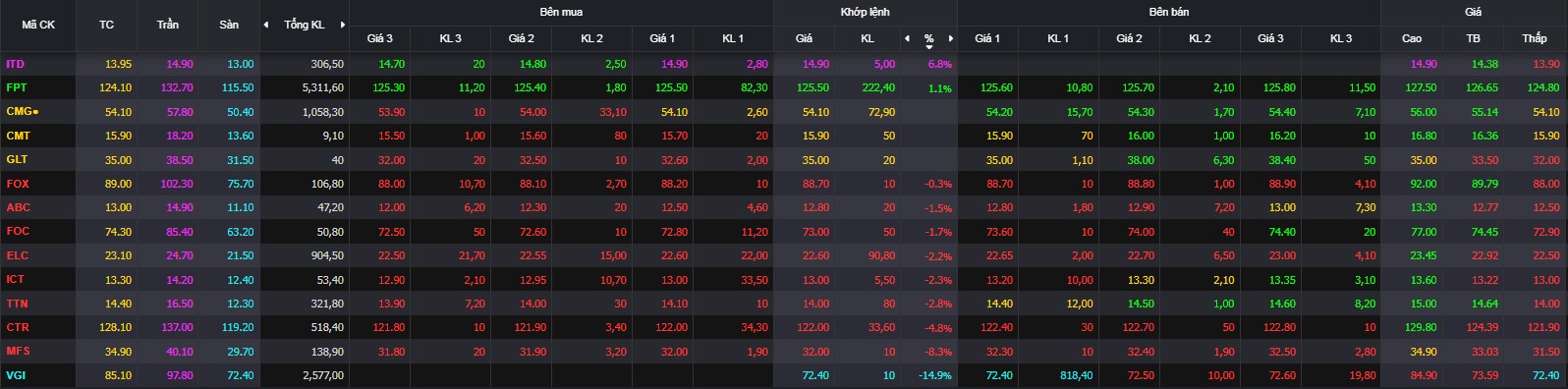
Task: Click the Trần column header
Action: (168, 25)
